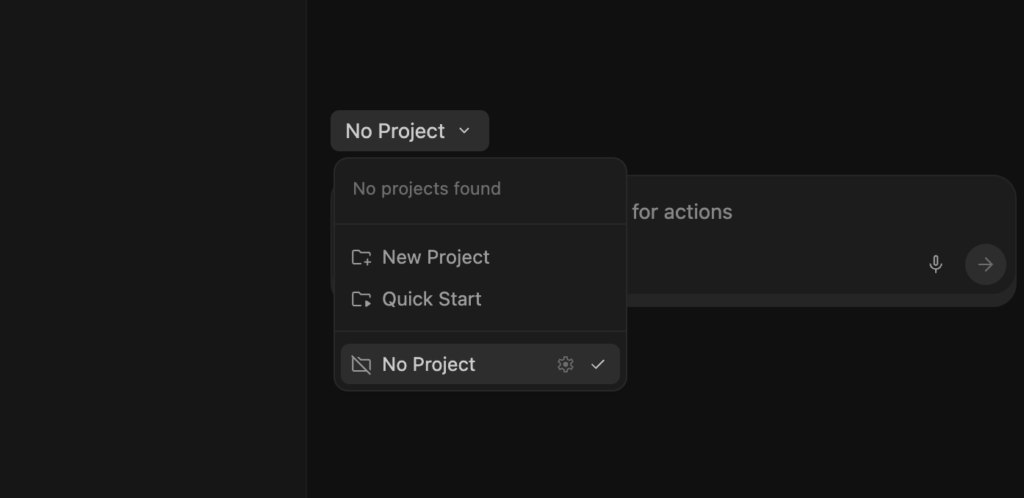Click the separator line above New Project

pyautogui.click(x=480, y=224)
